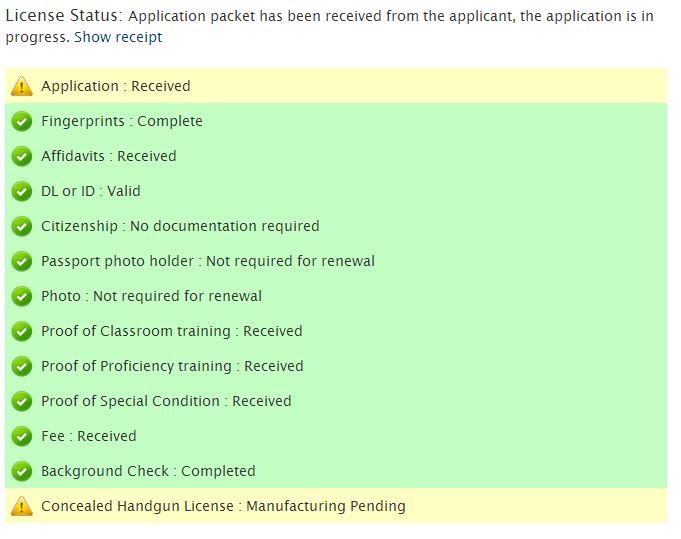Image resolution: width=681 pixels, height=539 pixels.
Task: Click the Manufacturing Pending status text
Action: pos(325,506)
